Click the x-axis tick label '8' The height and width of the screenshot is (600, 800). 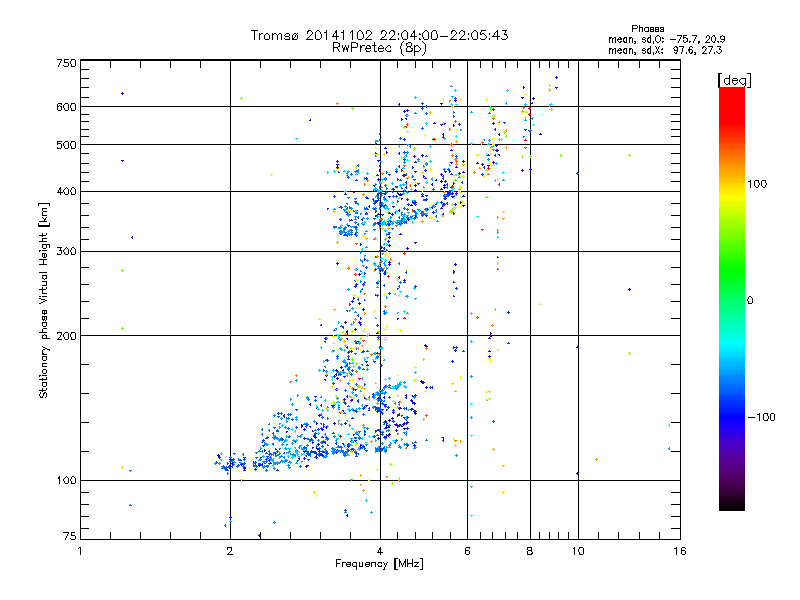pos(530,551)
